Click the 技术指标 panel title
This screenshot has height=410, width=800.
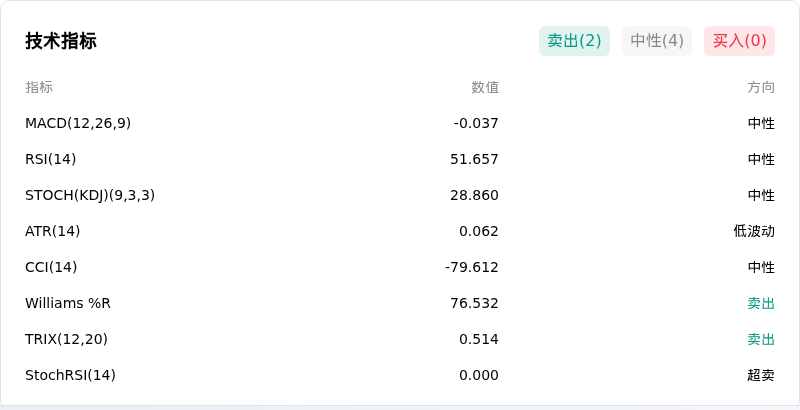point(61,41)
